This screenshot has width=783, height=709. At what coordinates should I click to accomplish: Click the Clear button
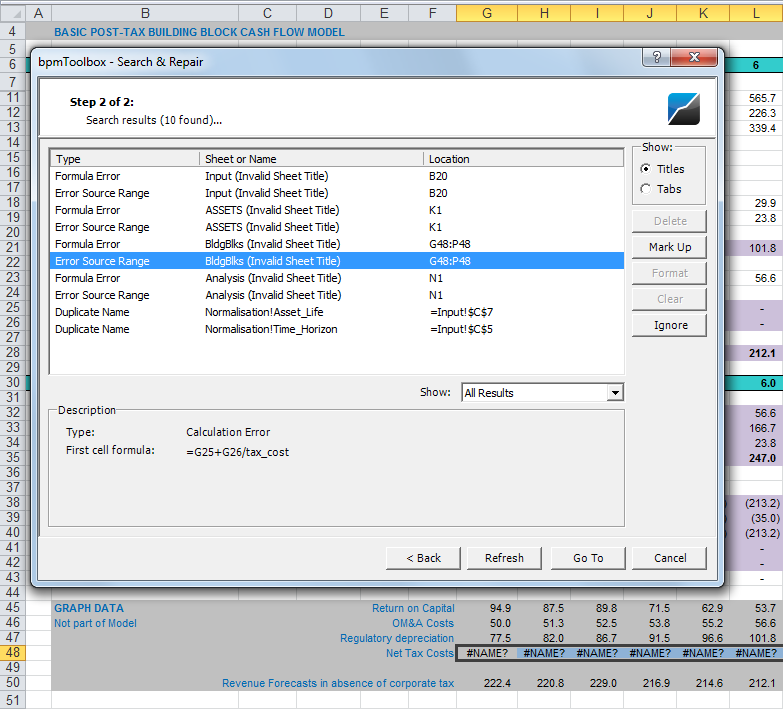(x=669, y=299)
